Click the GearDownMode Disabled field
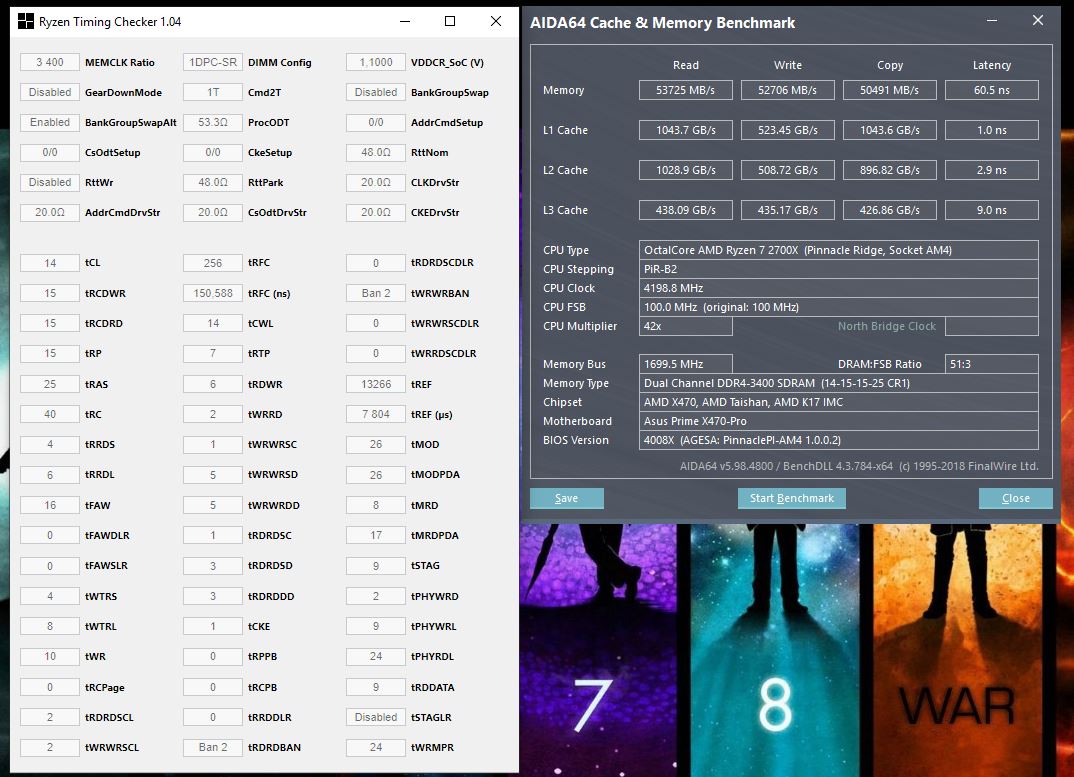 point(50,92)
